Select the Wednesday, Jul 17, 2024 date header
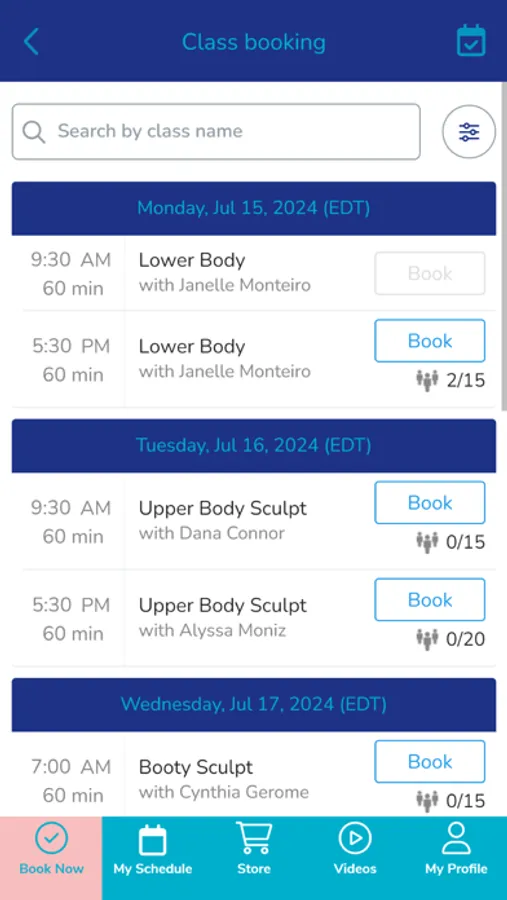 254,704
